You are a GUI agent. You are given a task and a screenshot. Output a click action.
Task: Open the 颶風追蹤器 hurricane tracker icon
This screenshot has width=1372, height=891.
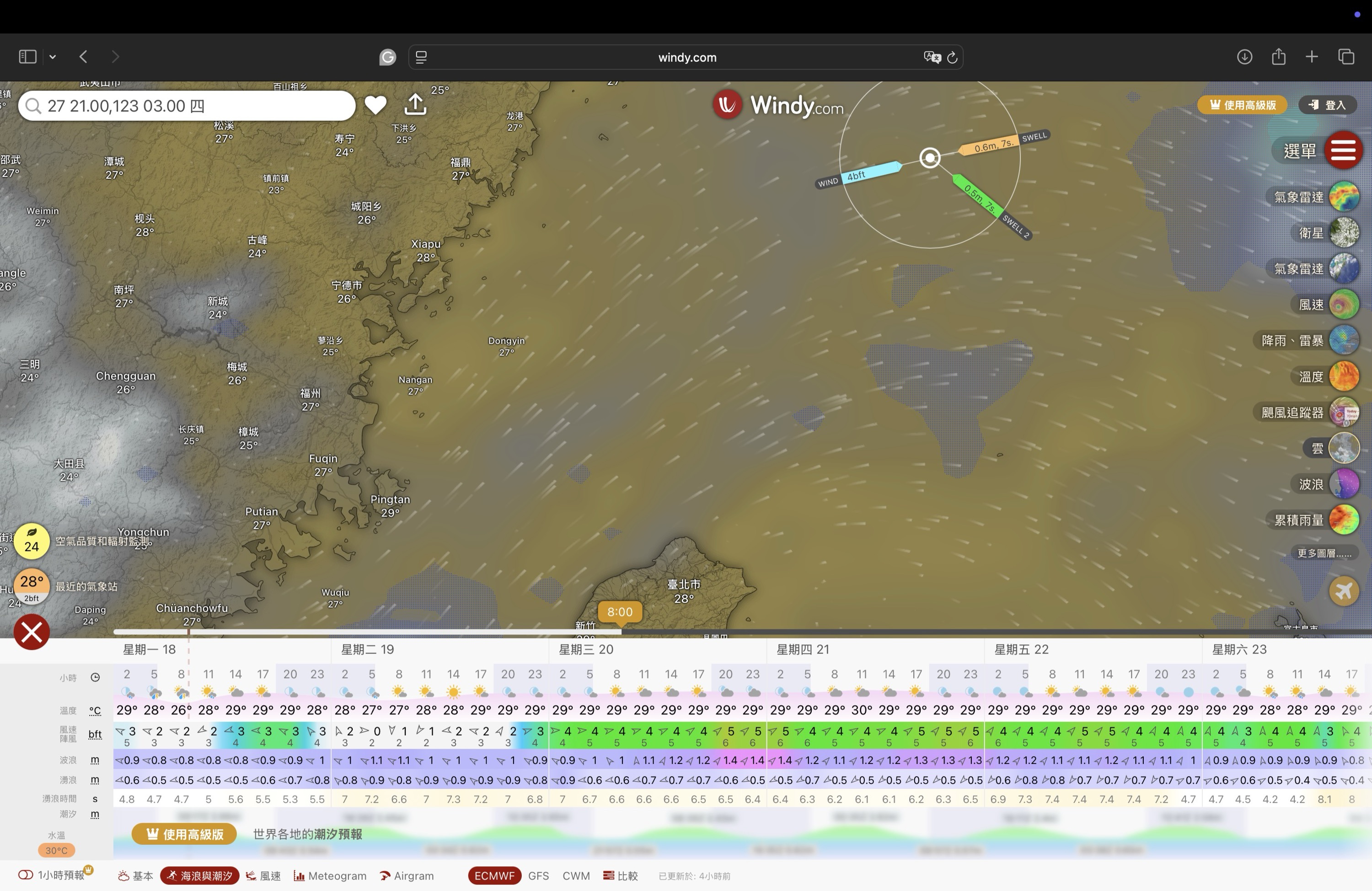(1344, 413)
